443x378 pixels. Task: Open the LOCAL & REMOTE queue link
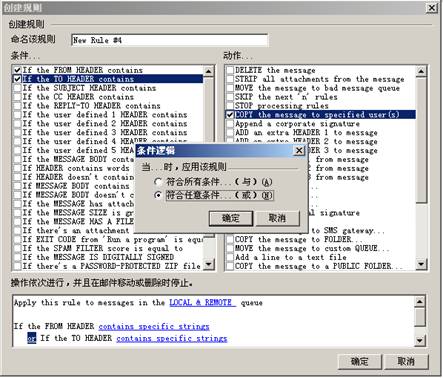click(202, 303)
